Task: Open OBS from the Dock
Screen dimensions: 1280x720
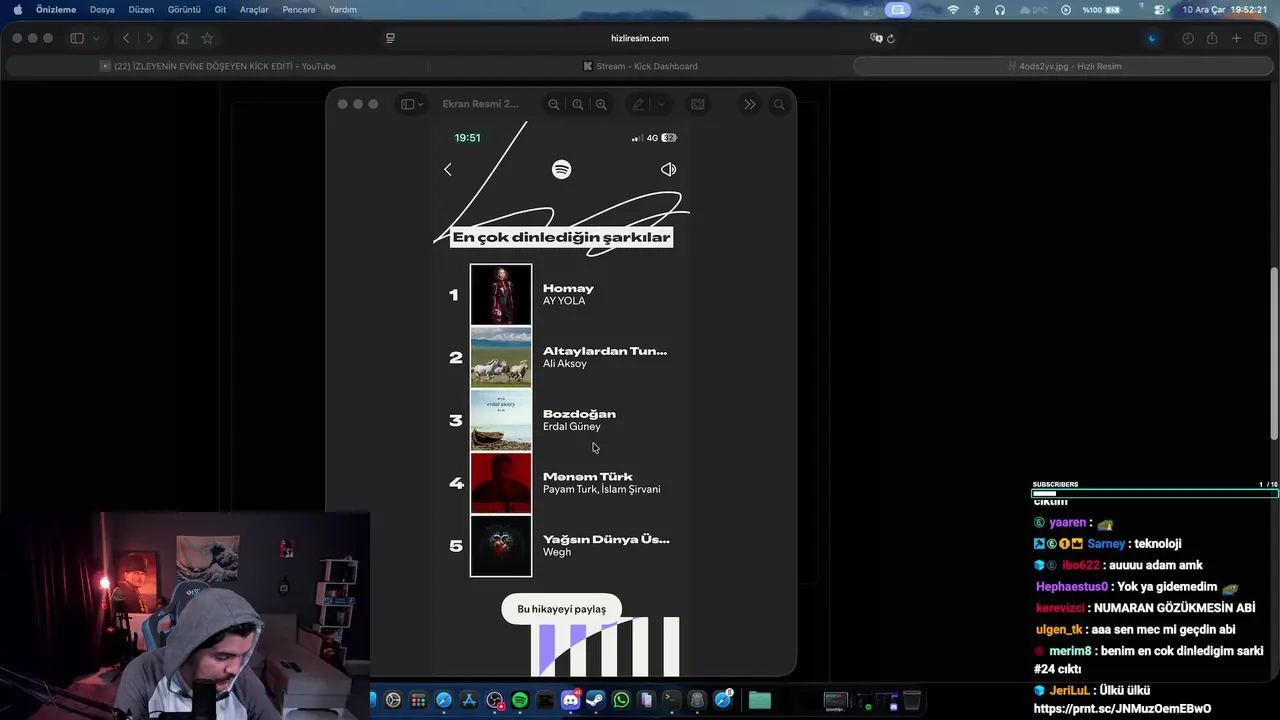Action: click(494, 701)
